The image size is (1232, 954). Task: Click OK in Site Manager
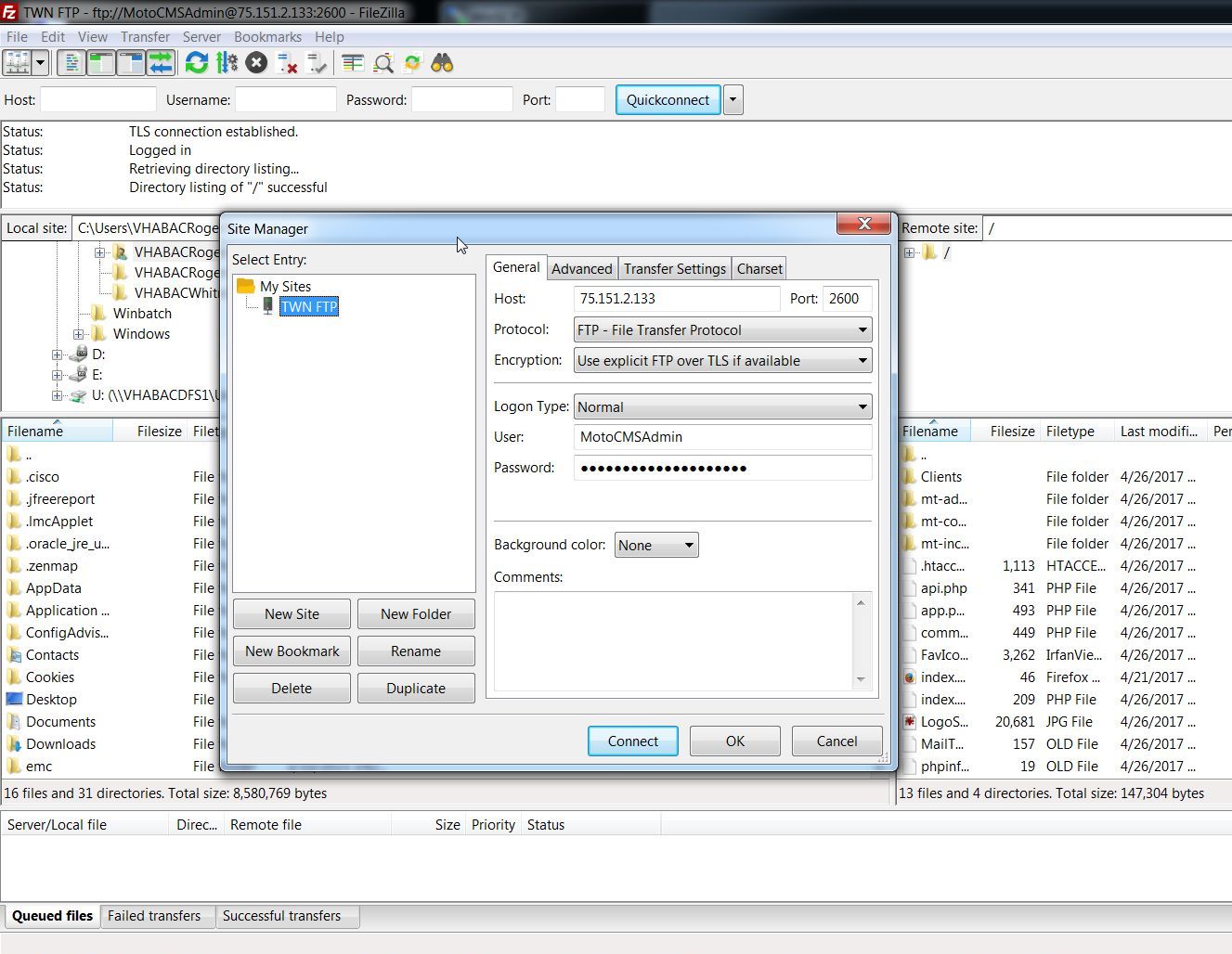[735, 741]
